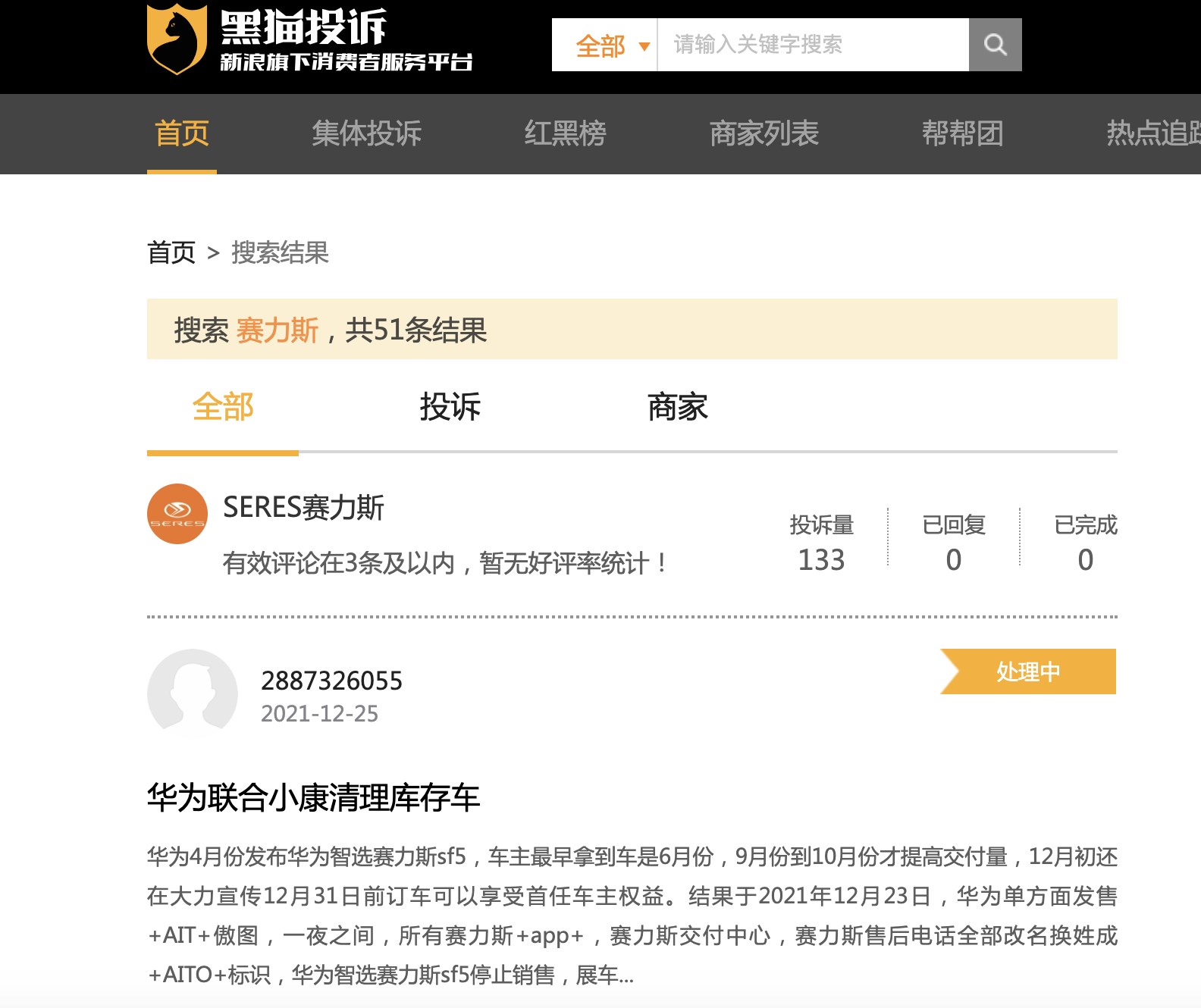Open 集体投诉 navigation item
Viewport: 1201px width, 1008px height.
click(x=366, y=133)
